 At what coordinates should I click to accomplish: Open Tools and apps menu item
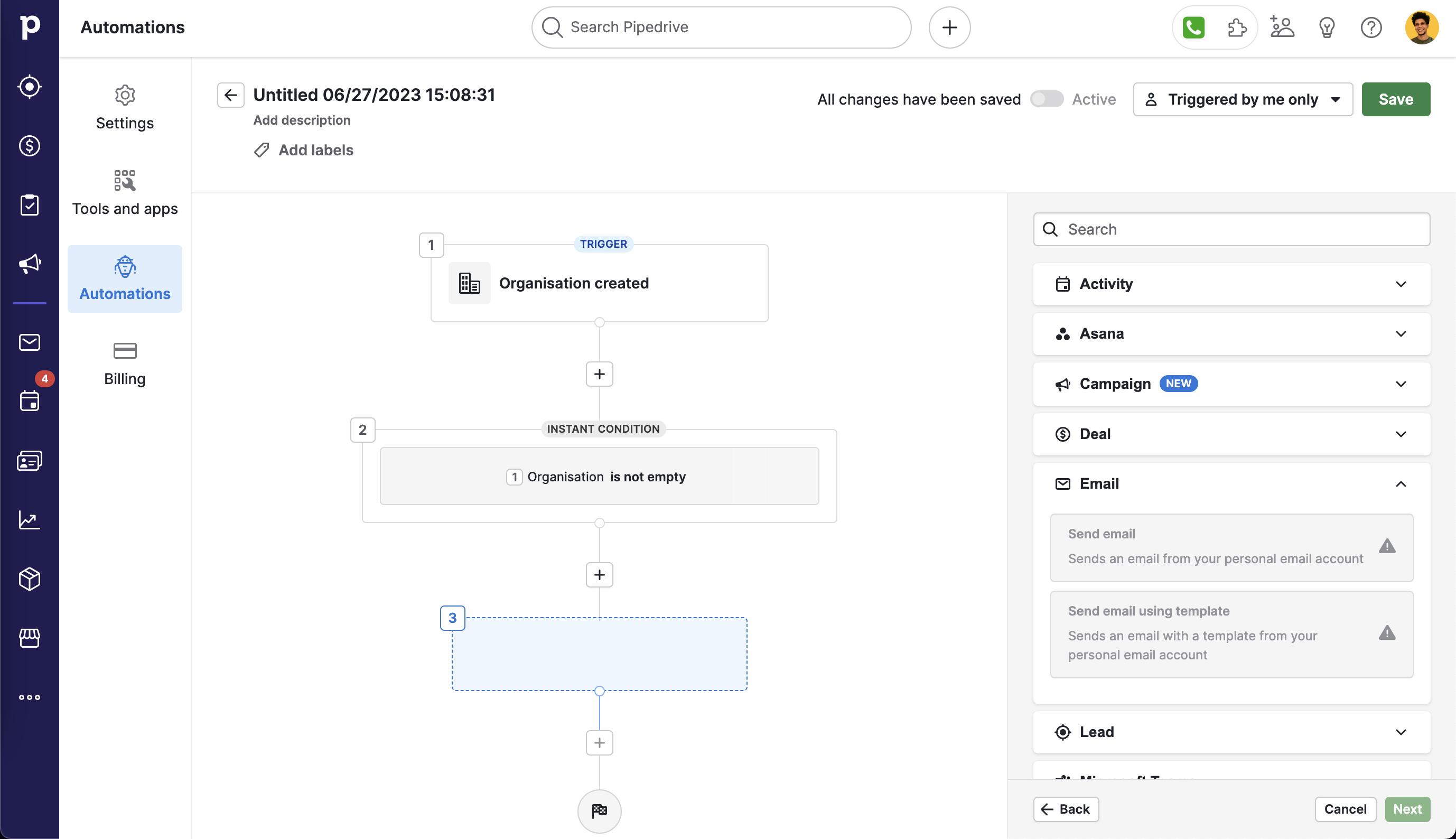[x=125, y=193]
